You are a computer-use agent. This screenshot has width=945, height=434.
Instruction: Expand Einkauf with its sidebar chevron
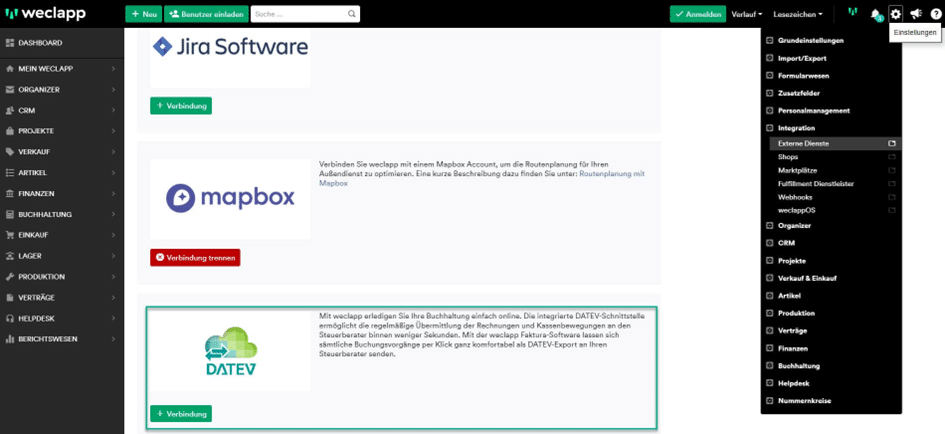click(113, 235)
